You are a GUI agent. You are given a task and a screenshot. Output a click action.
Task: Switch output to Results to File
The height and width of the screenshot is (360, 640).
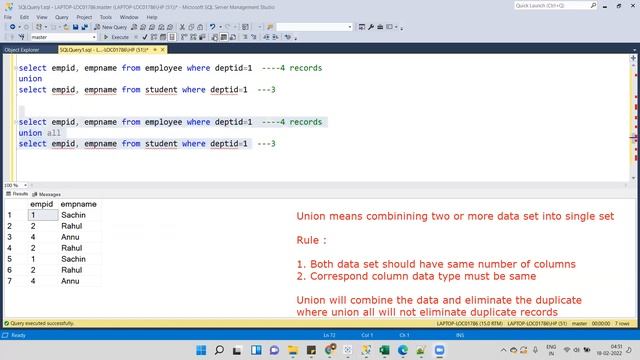tap(233, 37)
